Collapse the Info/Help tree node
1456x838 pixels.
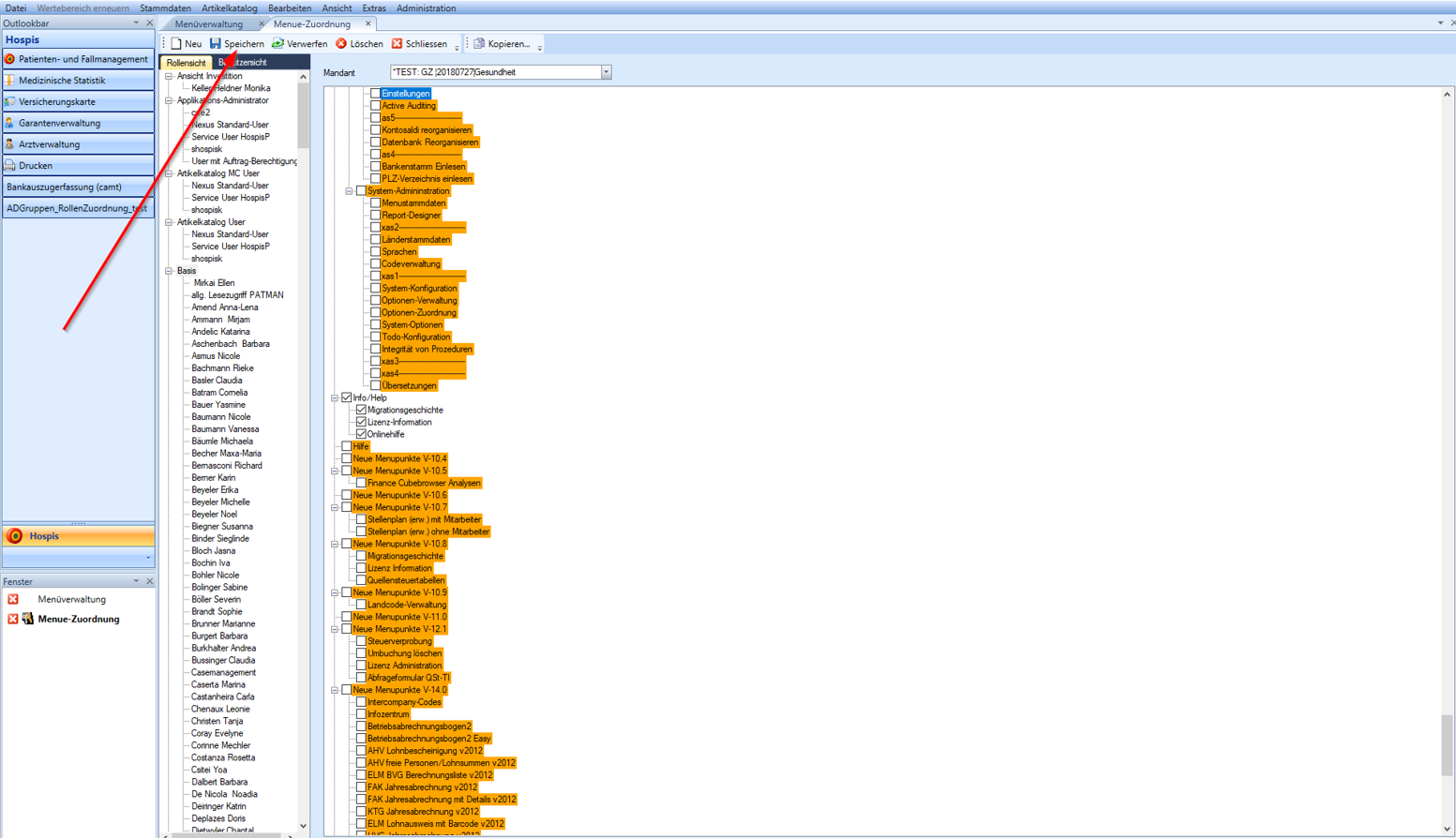335,398
